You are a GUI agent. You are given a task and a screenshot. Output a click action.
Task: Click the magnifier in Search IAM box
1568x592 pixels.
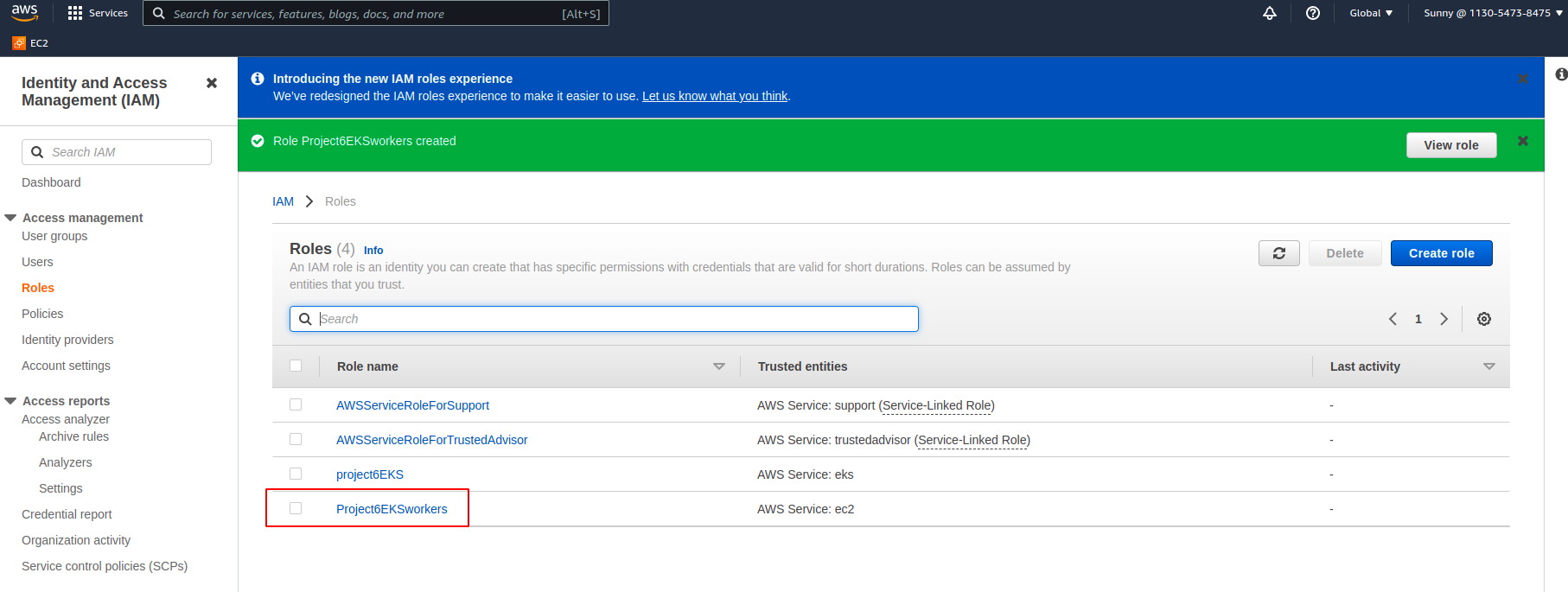37,152
